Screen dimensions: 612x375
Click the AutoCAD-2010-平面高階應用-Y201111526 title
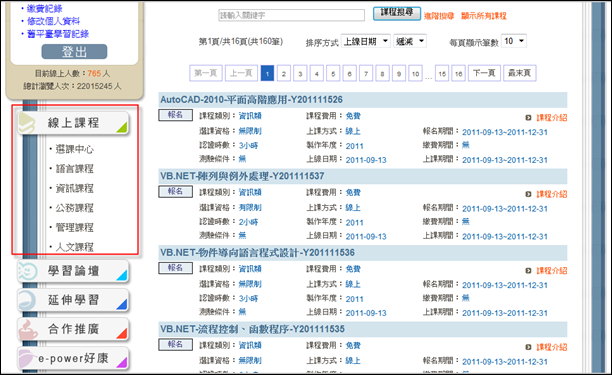click(x=251, y=100)
